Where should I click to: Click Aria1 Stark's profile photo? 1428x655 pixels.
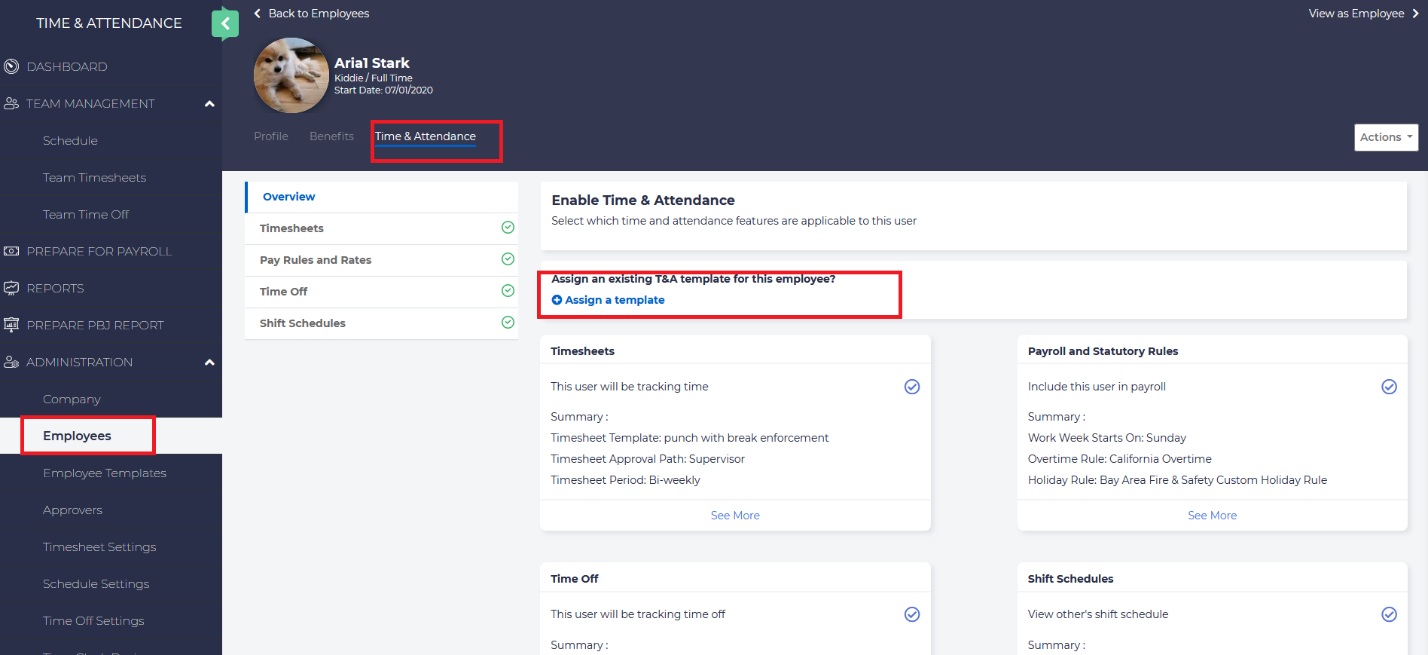(x=291, y=76)
